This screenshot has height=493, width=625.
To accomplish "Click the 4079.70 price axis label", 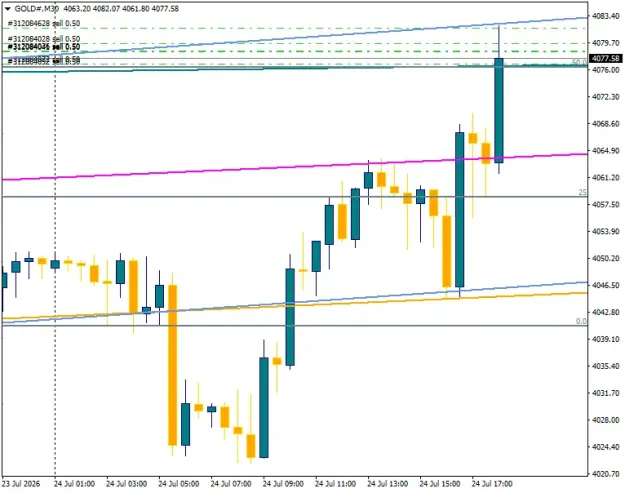I will point(605,43).
